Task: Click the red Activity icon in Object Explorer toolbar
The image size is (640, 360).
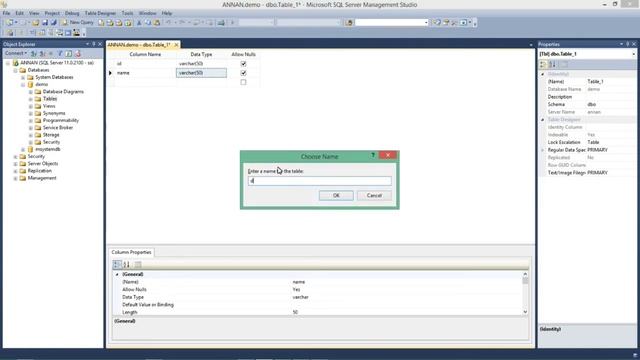Action: tap(77, 53)
